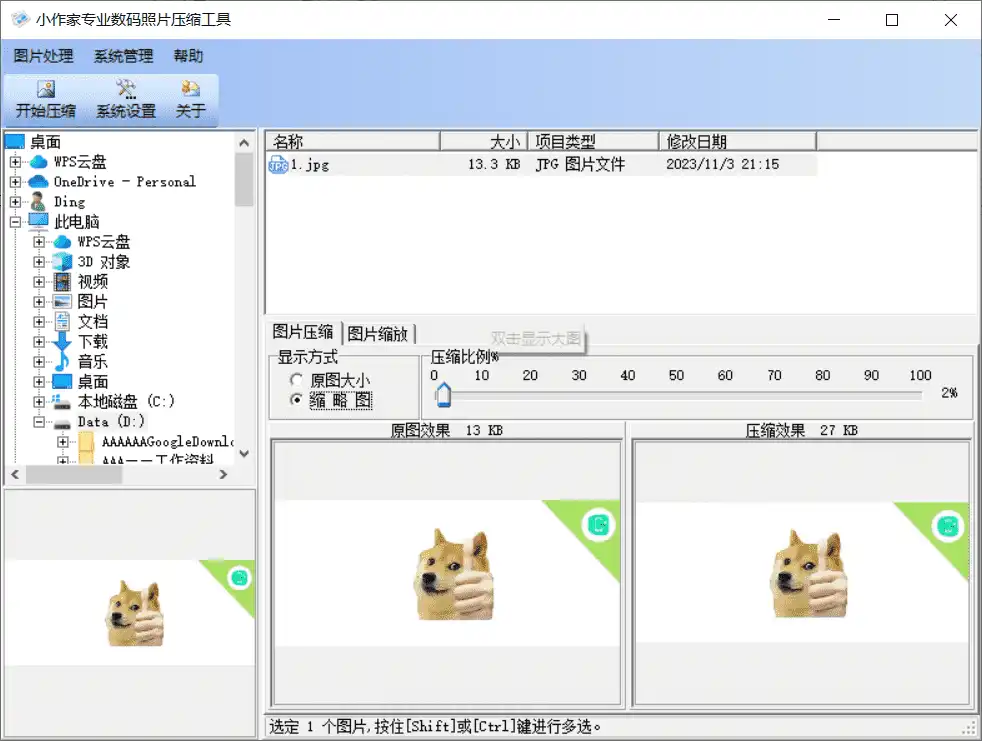Expand the 下载 tree node
Viewport: 982px width, 741px height.
click(39, 342)
